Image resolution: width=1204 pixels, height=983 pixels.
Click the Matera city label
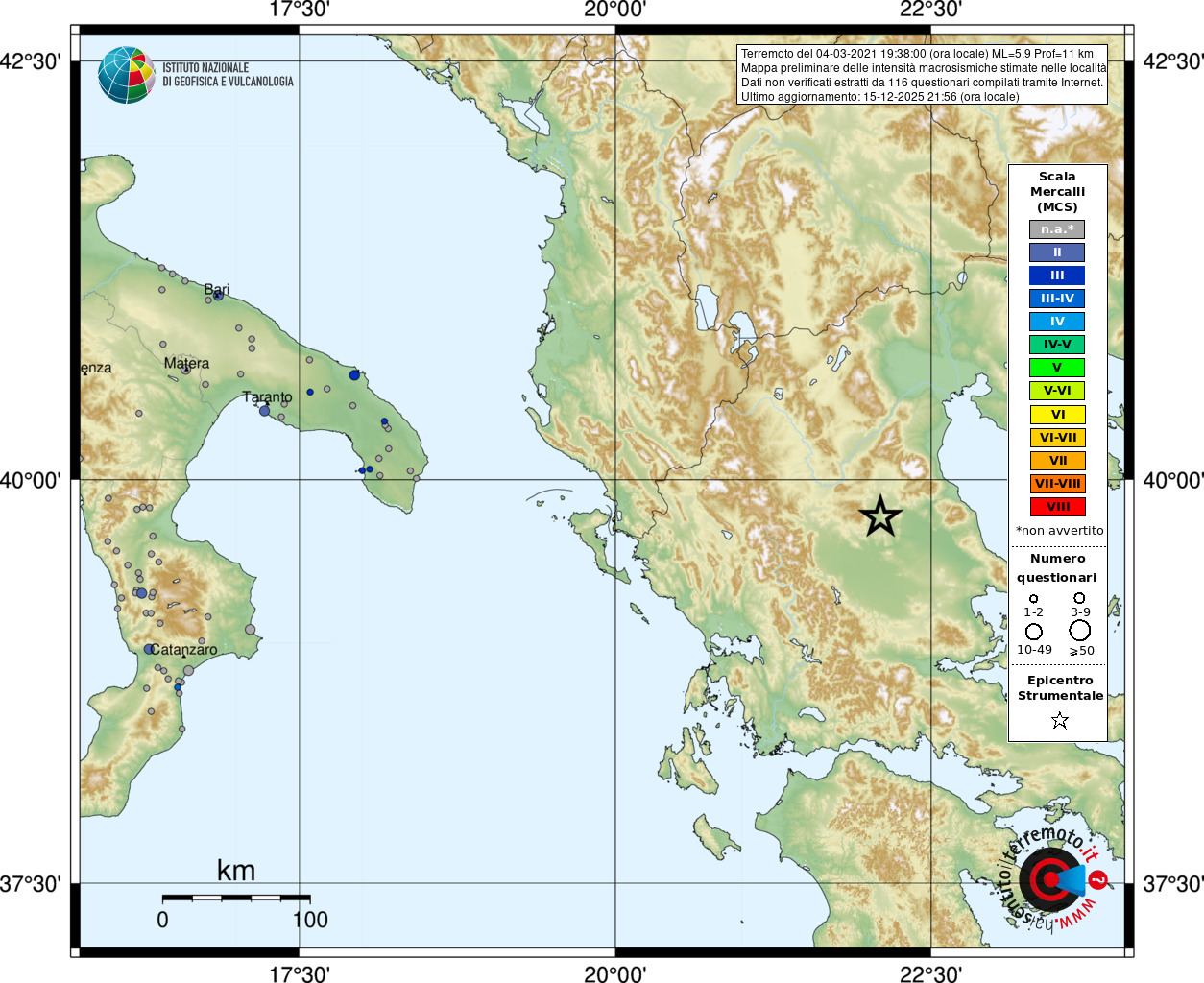186,363
